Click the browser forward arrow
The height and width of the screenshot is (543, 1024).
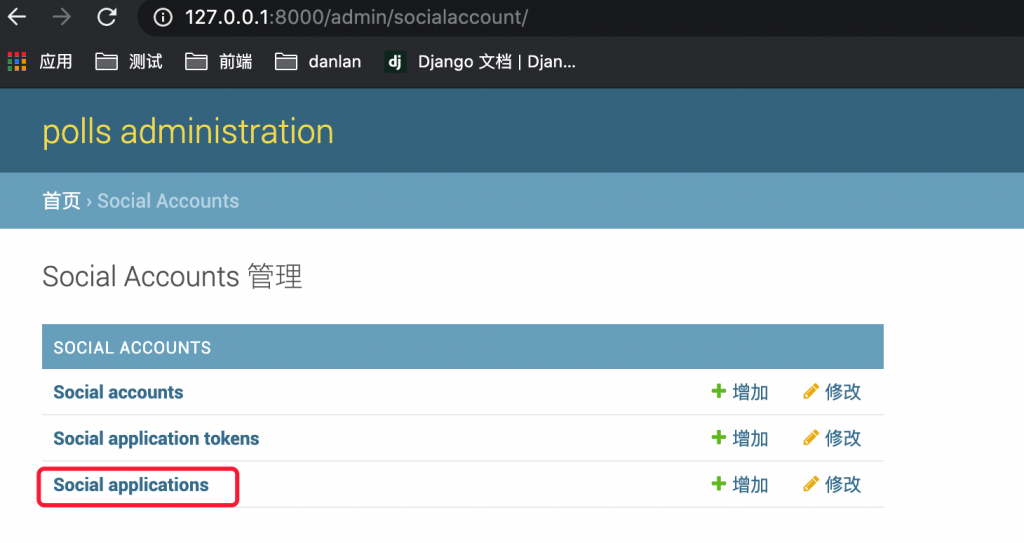click(x=62, y=17)
